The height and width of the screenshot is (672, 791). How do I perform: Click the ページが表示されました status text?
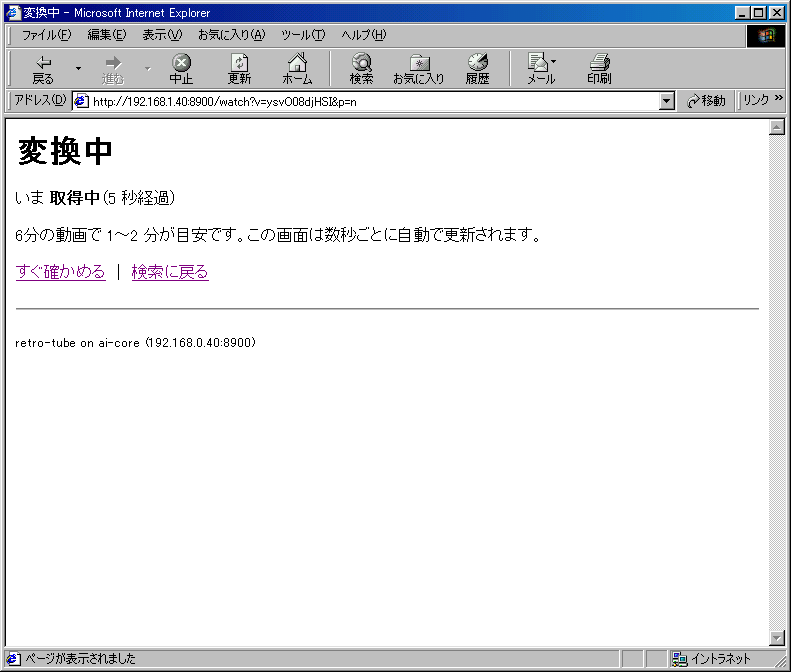coord(81,658)
